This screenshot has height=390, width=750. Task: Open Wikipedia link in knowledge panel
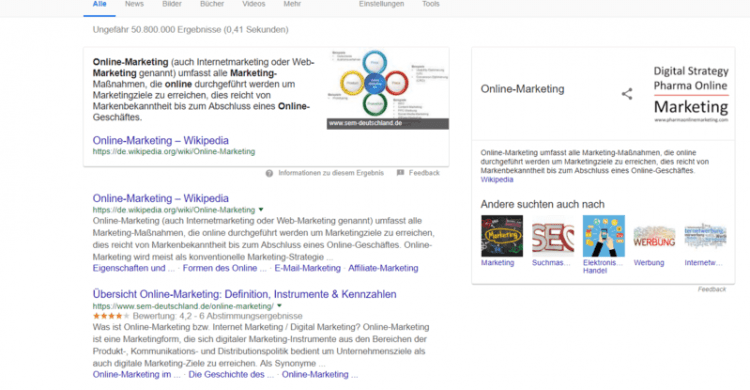coord(497,180)
